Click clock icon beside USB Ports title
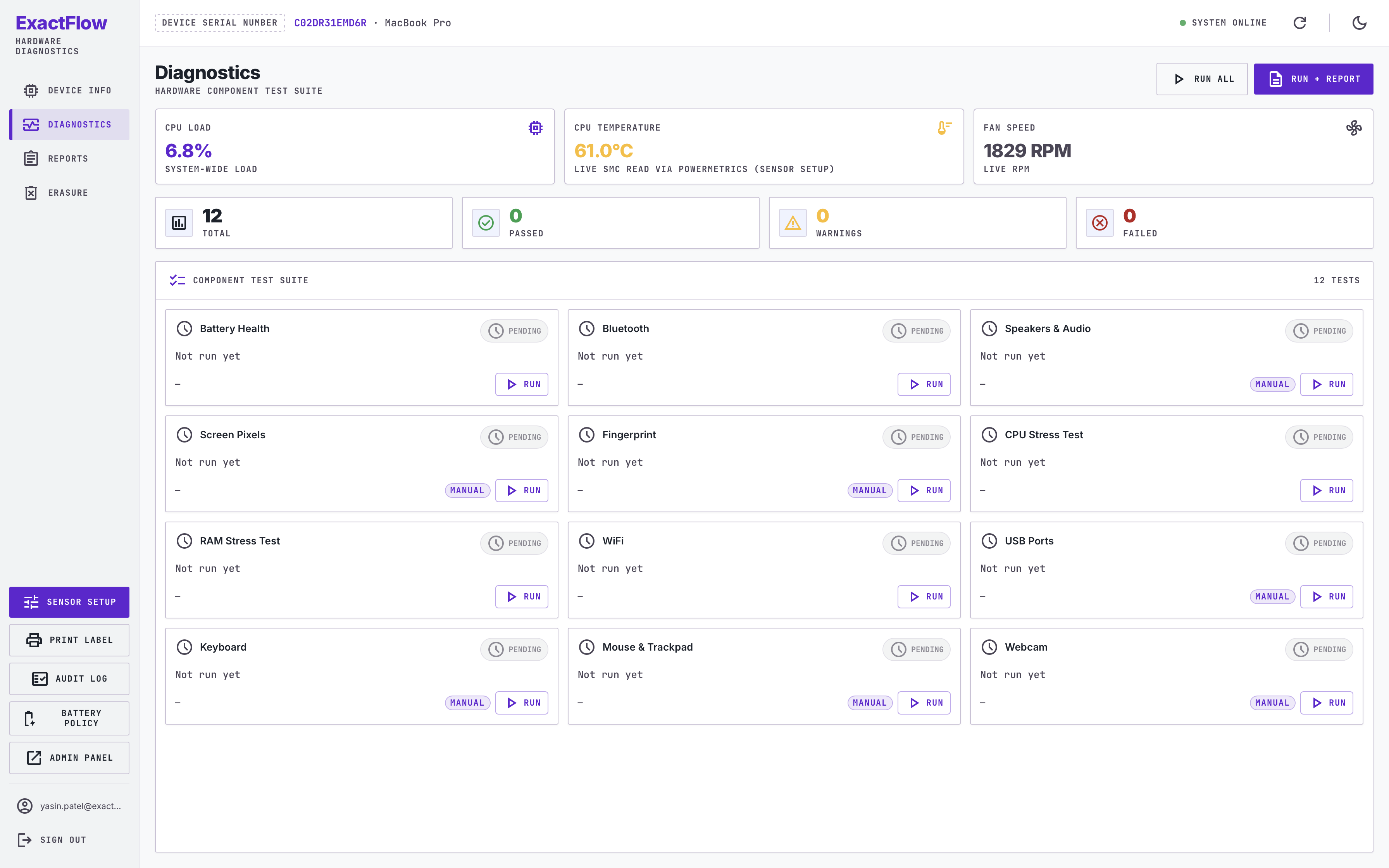The width and height of the screenshot is (1389, 868). [989, 541]
